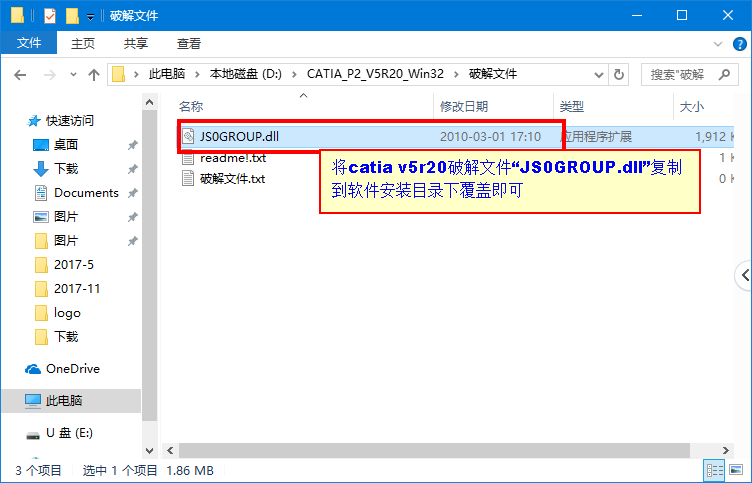
Task: Open 快速访问 in the navigation pane
Action: (70, 120)
